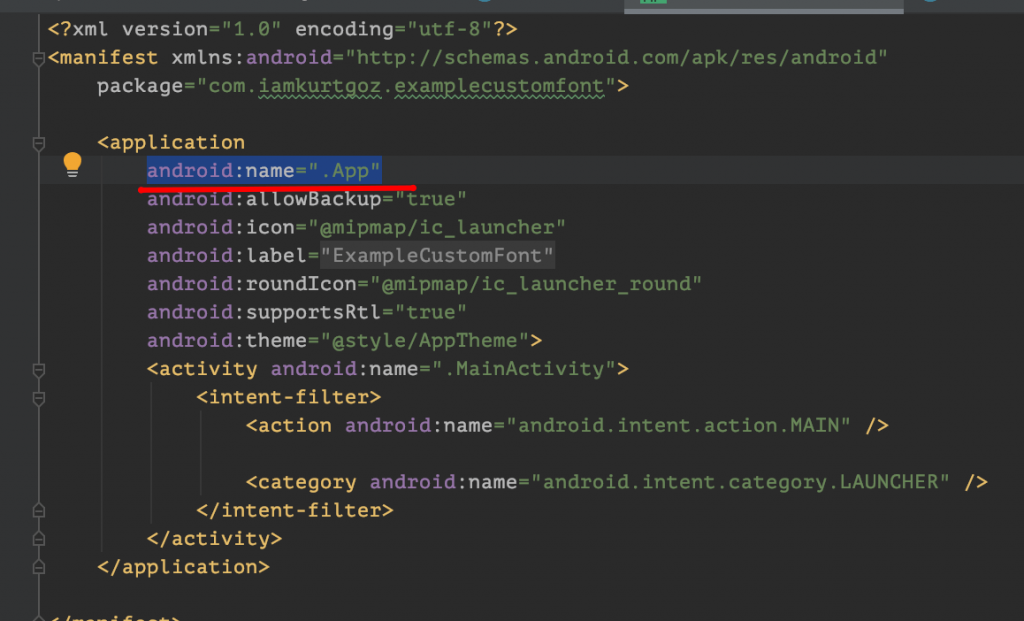Click the package name com.iamkurtgoz.examplecustomfont

(406, 86)
